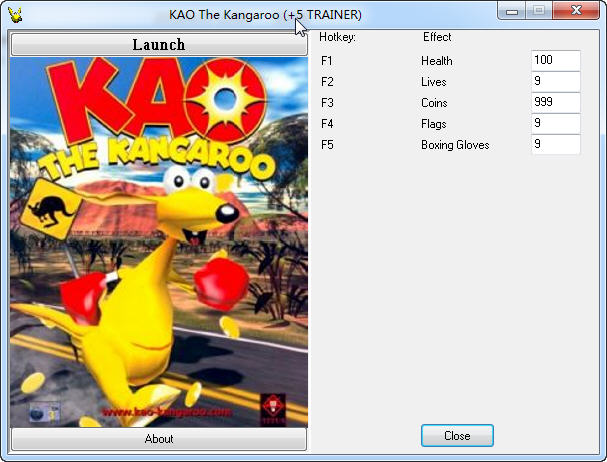Click the F3 hotkey label

(x=327, y=103)
